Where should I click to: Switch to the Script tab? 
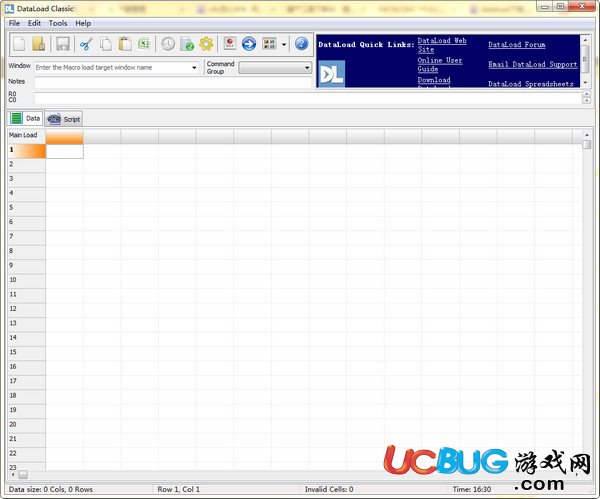pos(64,119)
